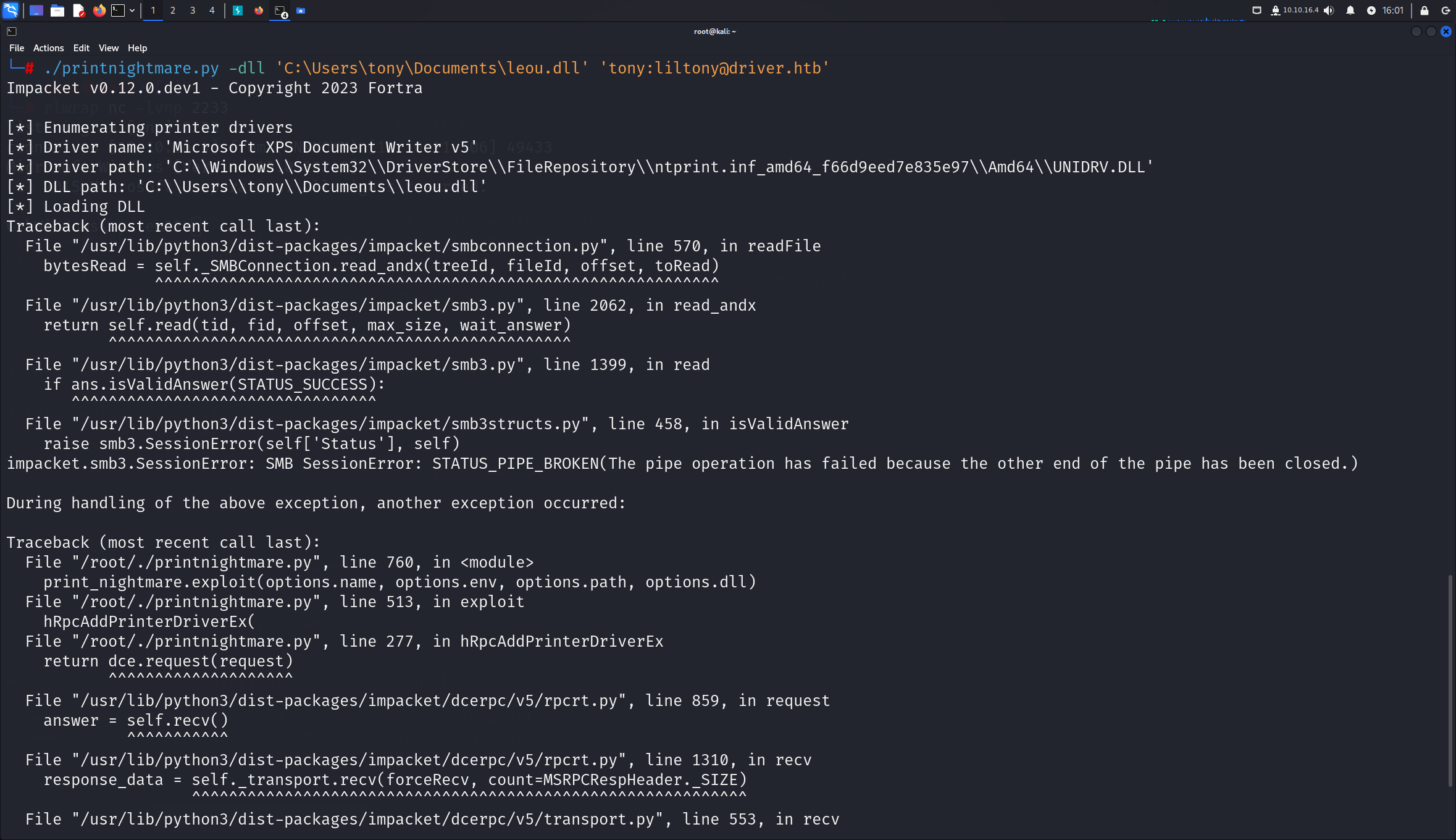Click the './printnightmare.py' command text
Image resolution: width=1456 pixels, height=840 pixels.
coord(132,69)
